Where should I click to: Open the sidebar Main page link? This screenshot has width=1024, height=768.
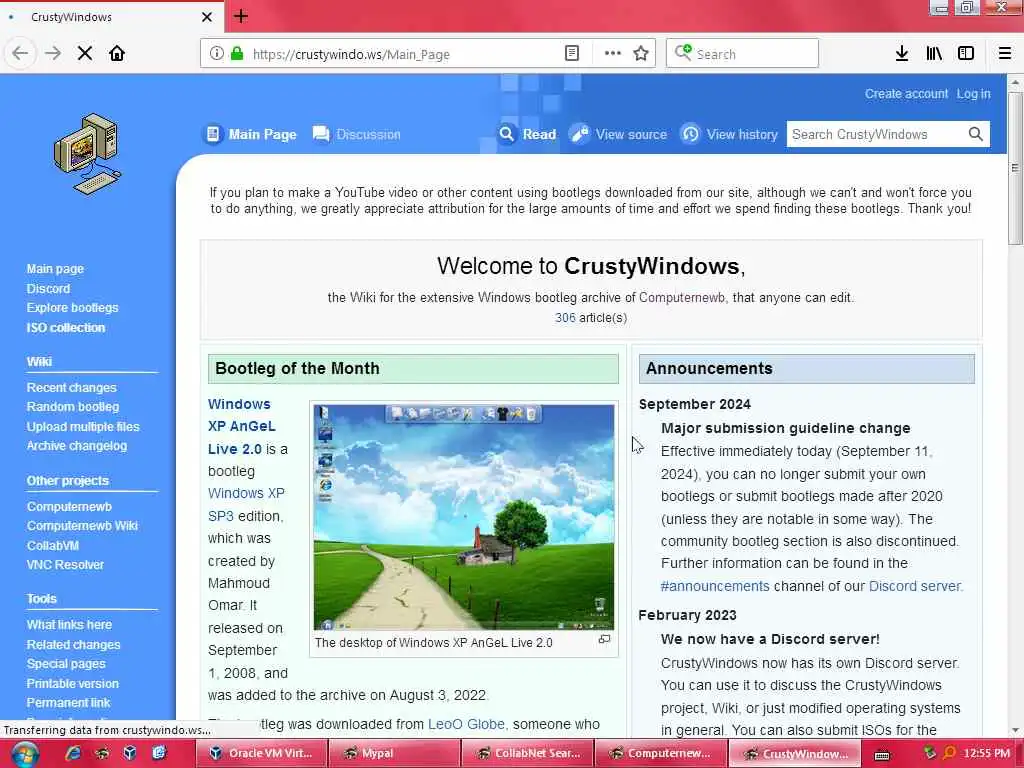click(x=55, y=269)
